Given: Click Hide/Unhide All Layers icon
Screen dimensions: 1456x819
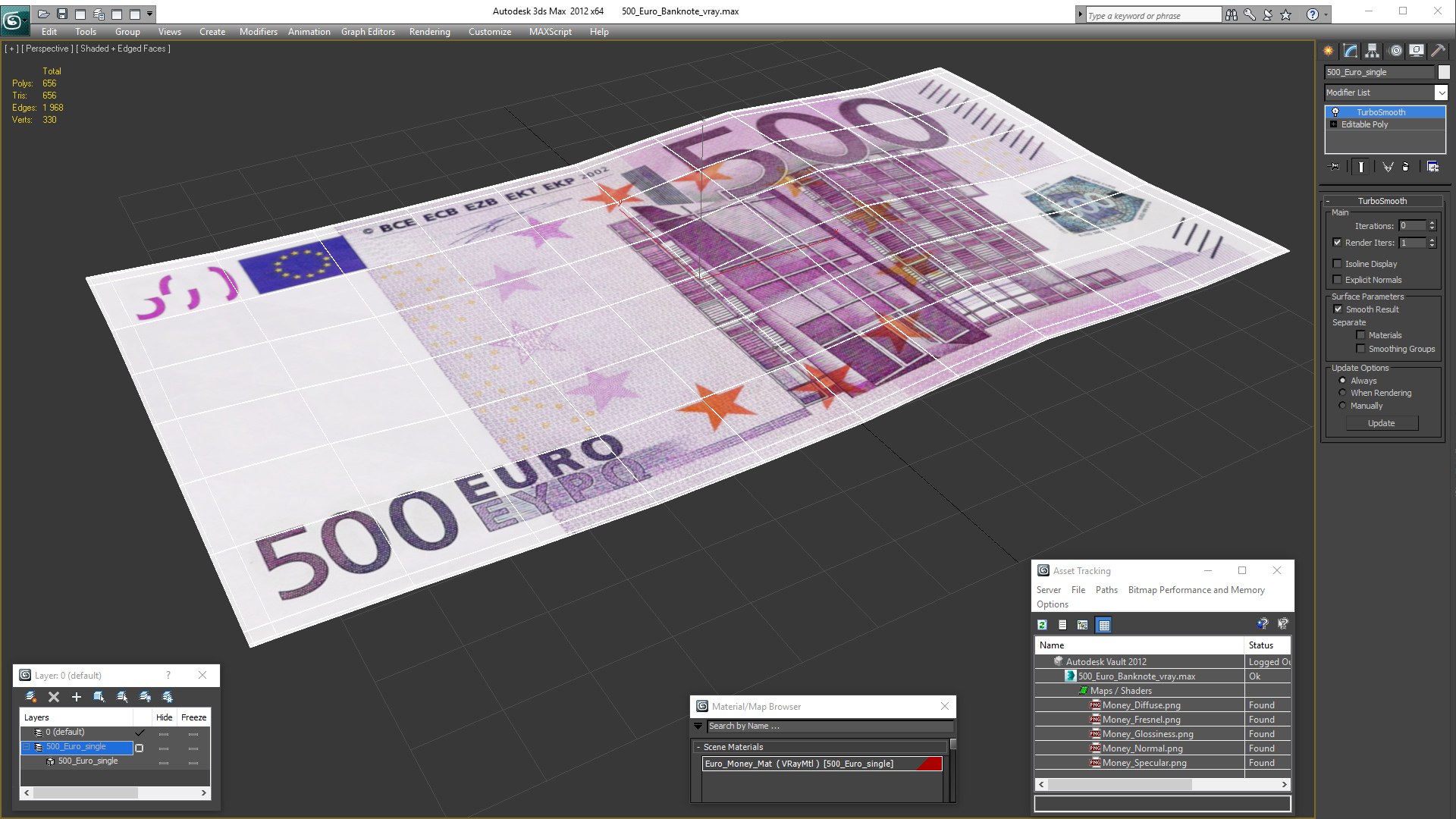Looking at the screenshot, I should point(145,697).
